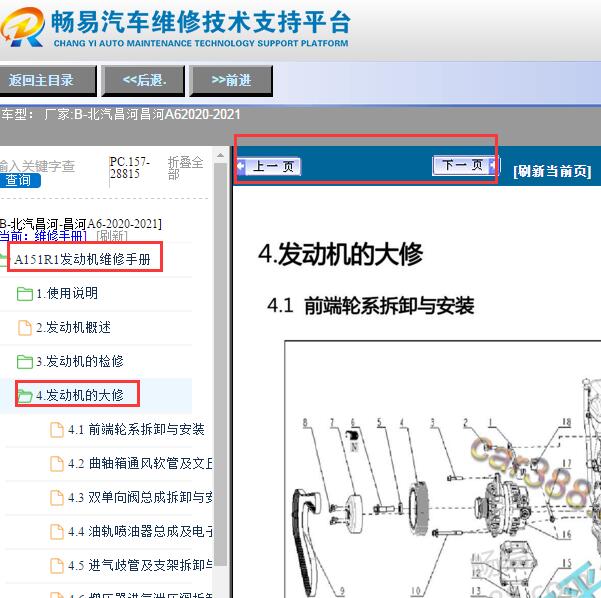Open next page with 下一页
The image size is (601, 598).
(x=465, y=166)
